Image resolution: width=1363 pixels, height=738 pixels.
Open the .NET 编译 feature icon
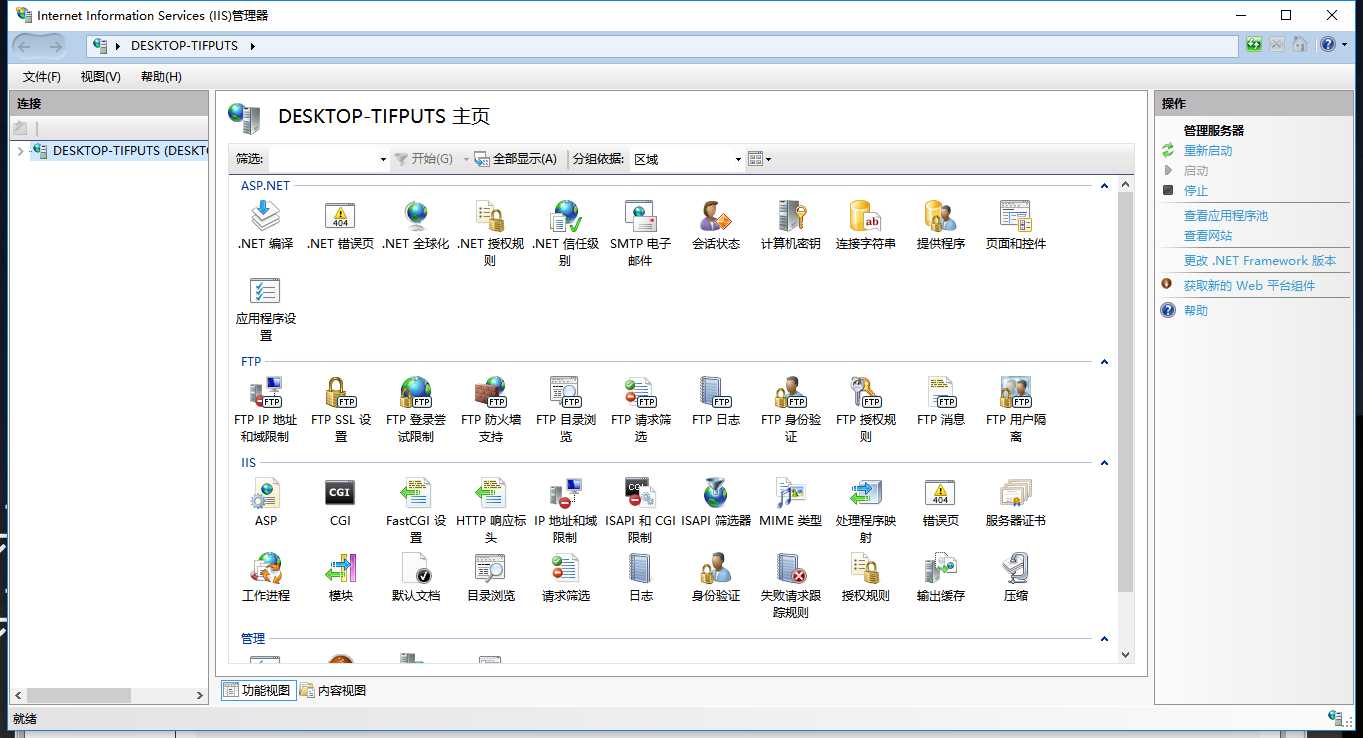click(265, 217)
